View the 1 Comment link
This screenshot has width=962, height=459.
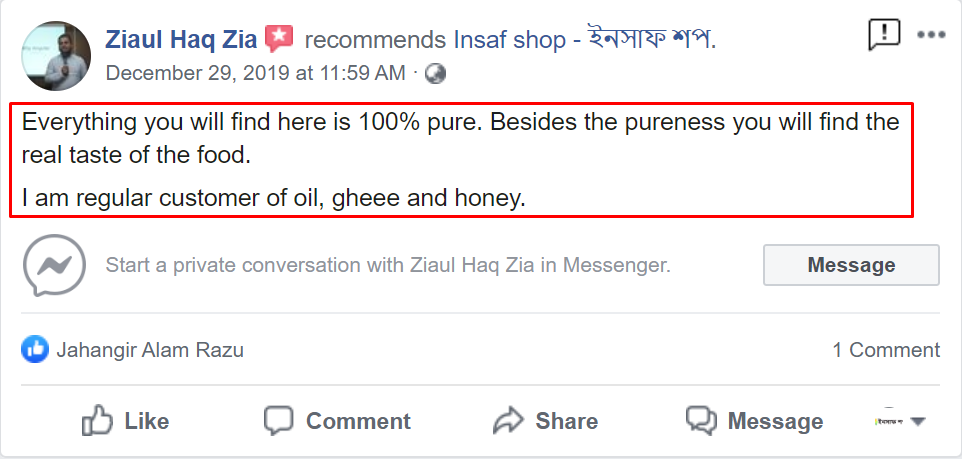[886, 350]
